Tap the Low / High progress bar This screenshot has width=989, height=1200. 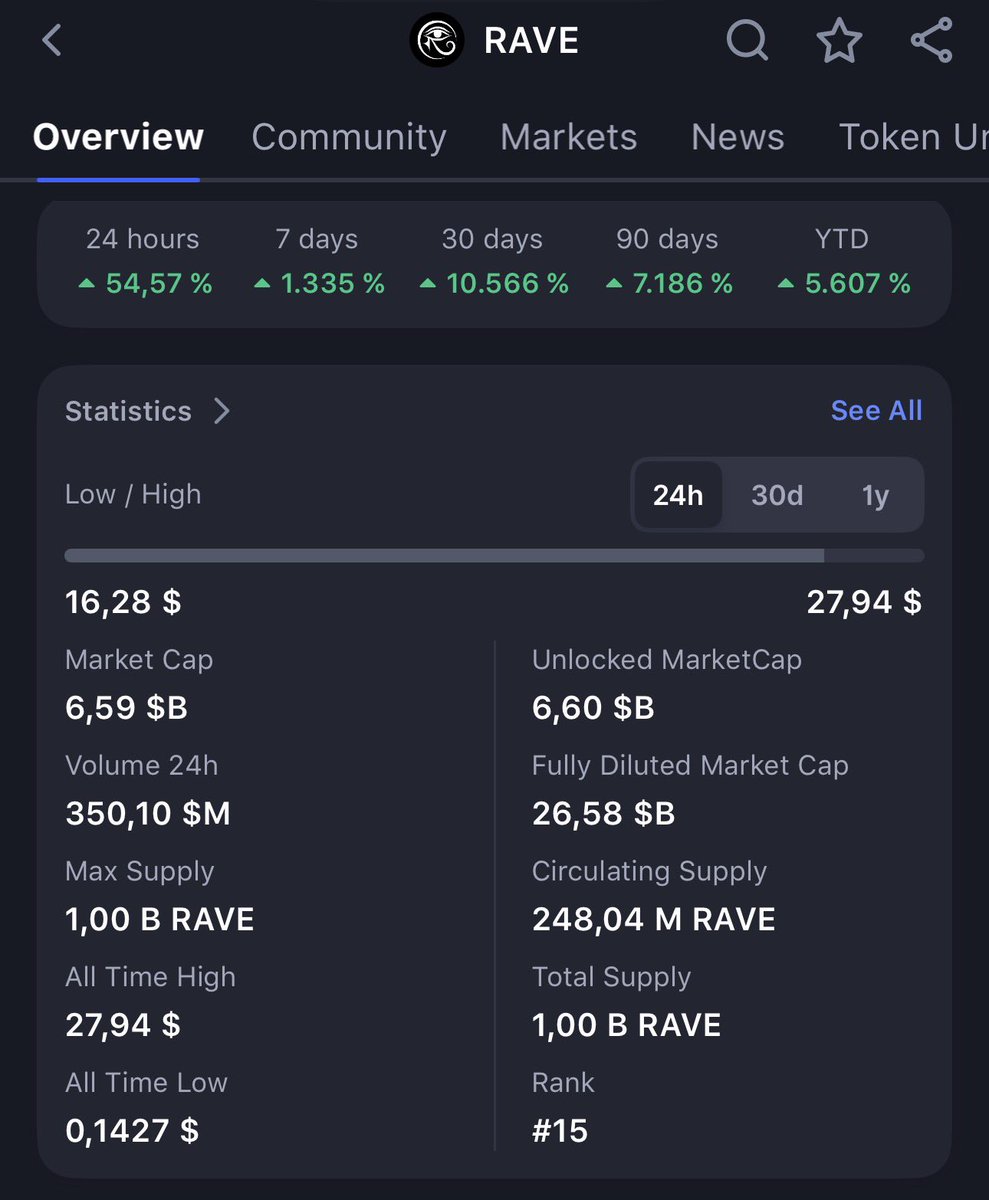(x=494, y=555)
